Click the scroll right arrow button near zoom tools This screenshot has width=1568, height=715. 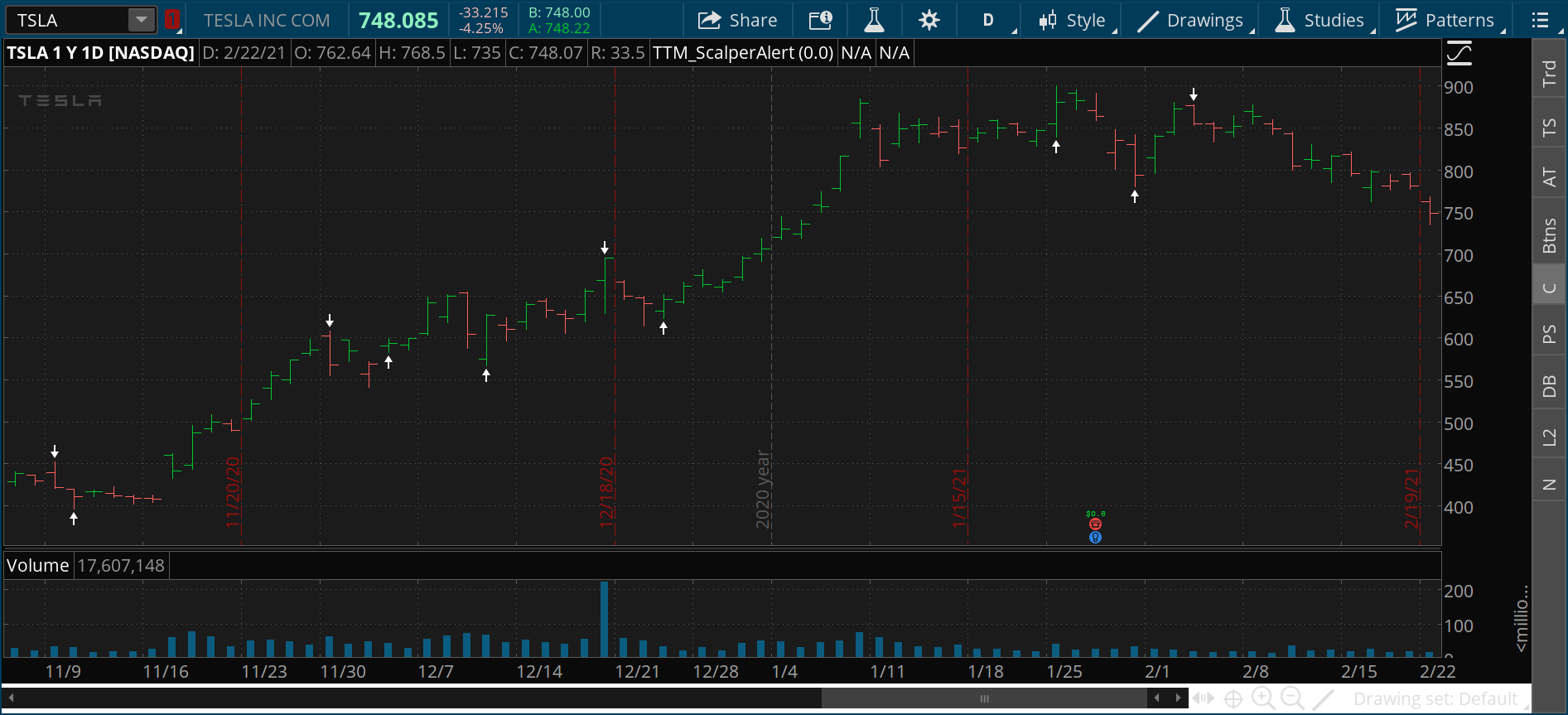pos(1178,698)
